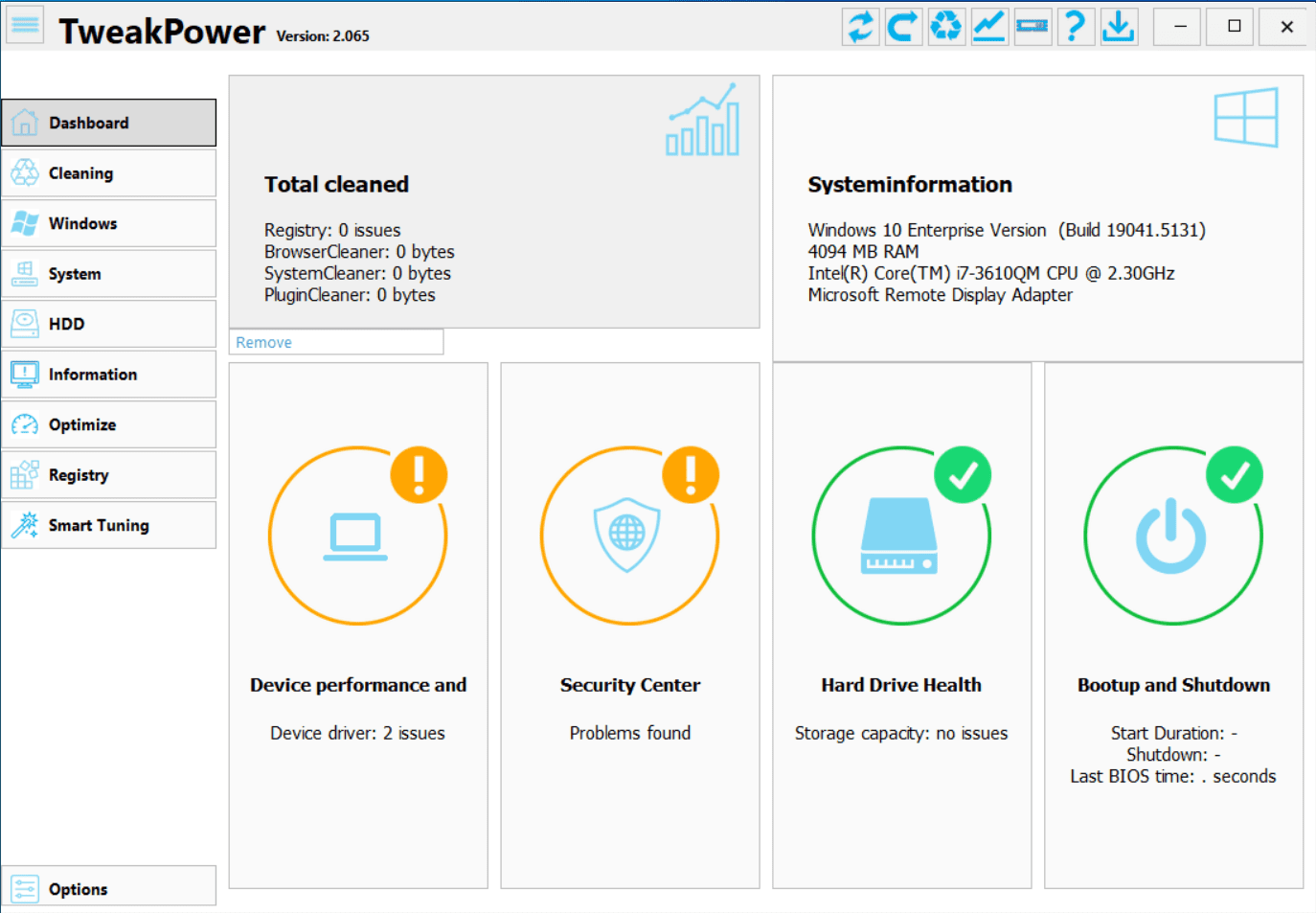Click the Windows logo in Systeminformation panel
Viewport: 1316px width, 913px height.
(1246, 117)
